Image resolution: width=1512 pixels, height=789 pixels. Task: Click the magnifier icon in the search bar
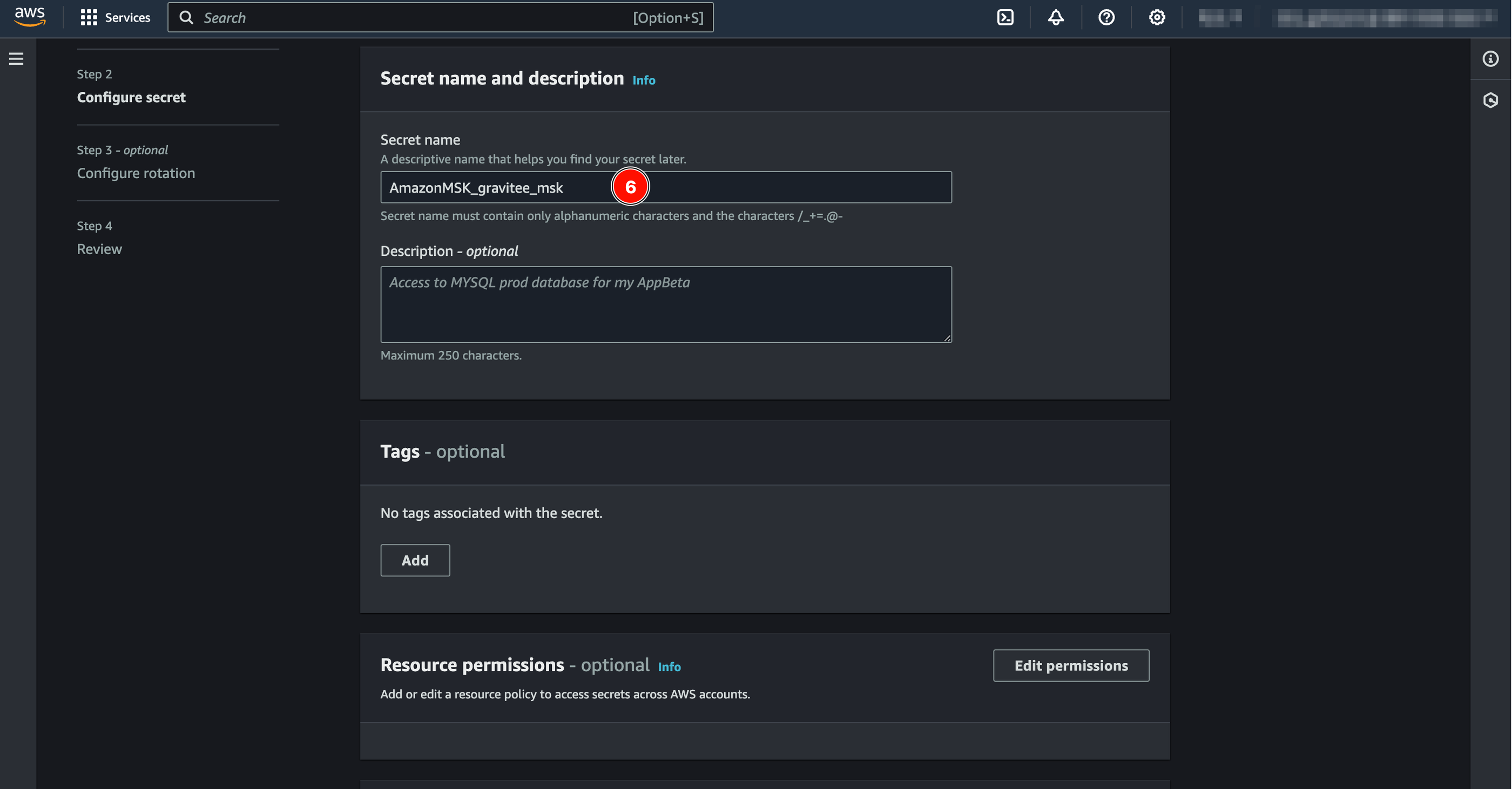coord(186,18)
